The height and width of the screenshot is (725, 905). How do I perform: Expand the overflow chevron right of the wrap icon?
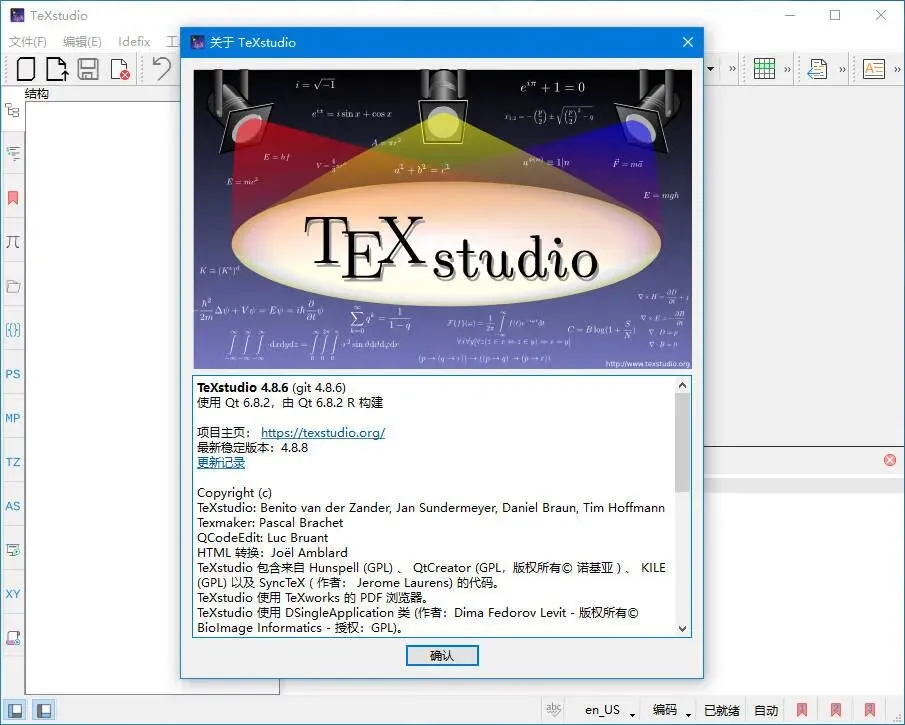click(x=842, y=69)
